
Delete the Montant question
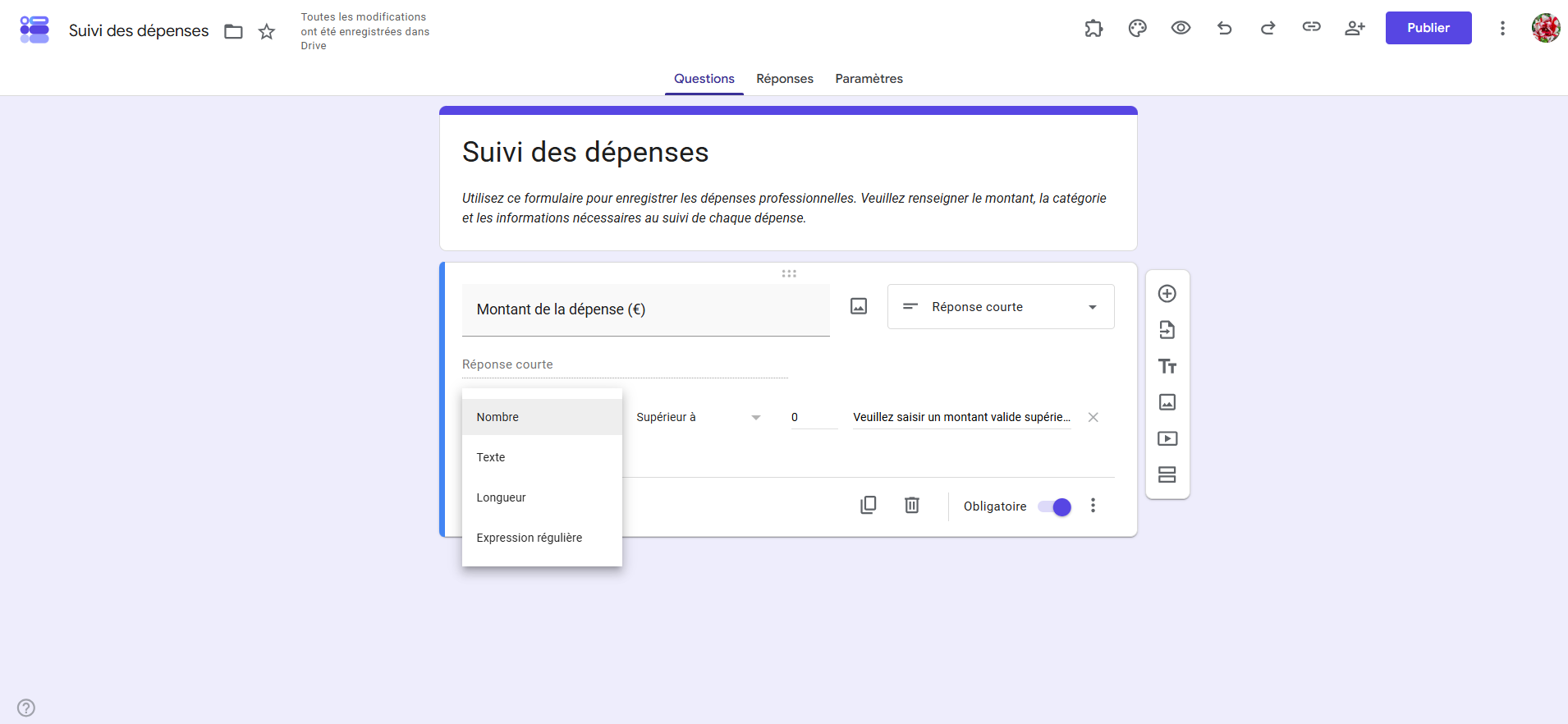(x=911, y=505)
